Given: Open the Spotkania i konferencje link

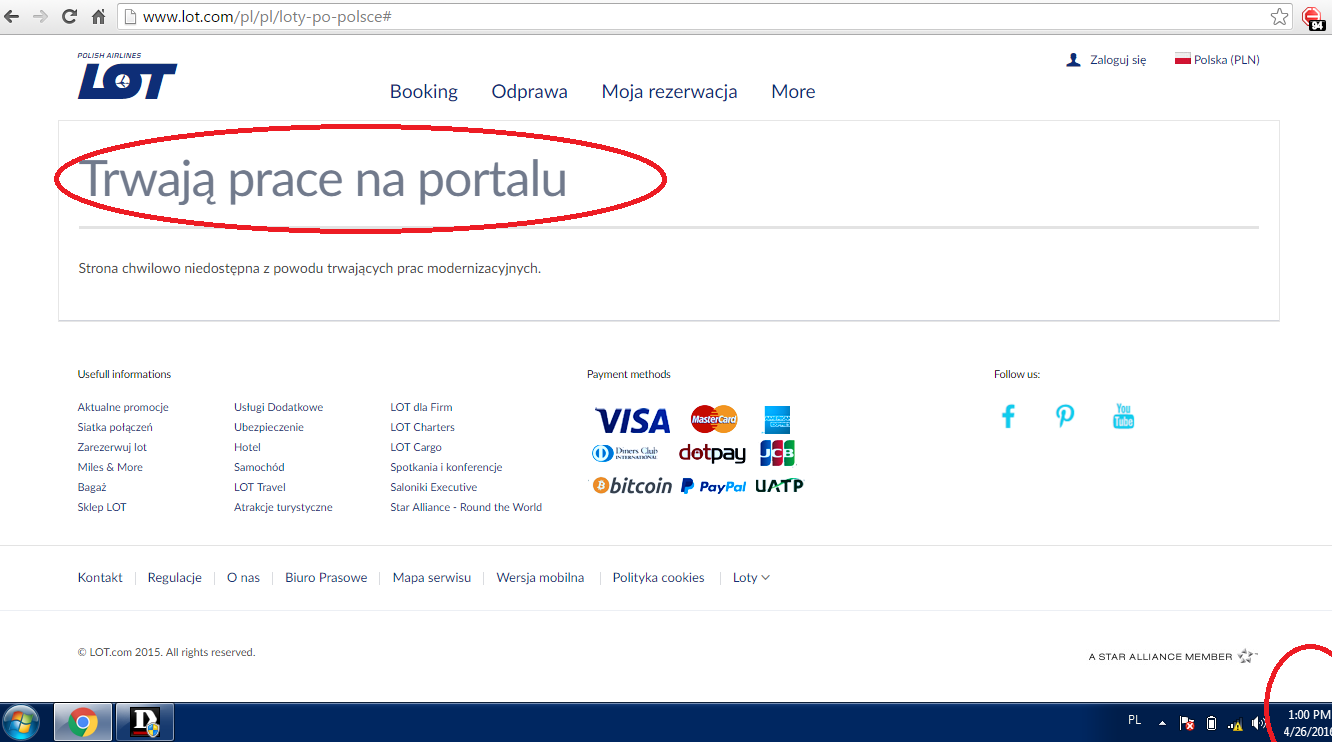Looking at the screenshot, I should [x=446, y=467].
